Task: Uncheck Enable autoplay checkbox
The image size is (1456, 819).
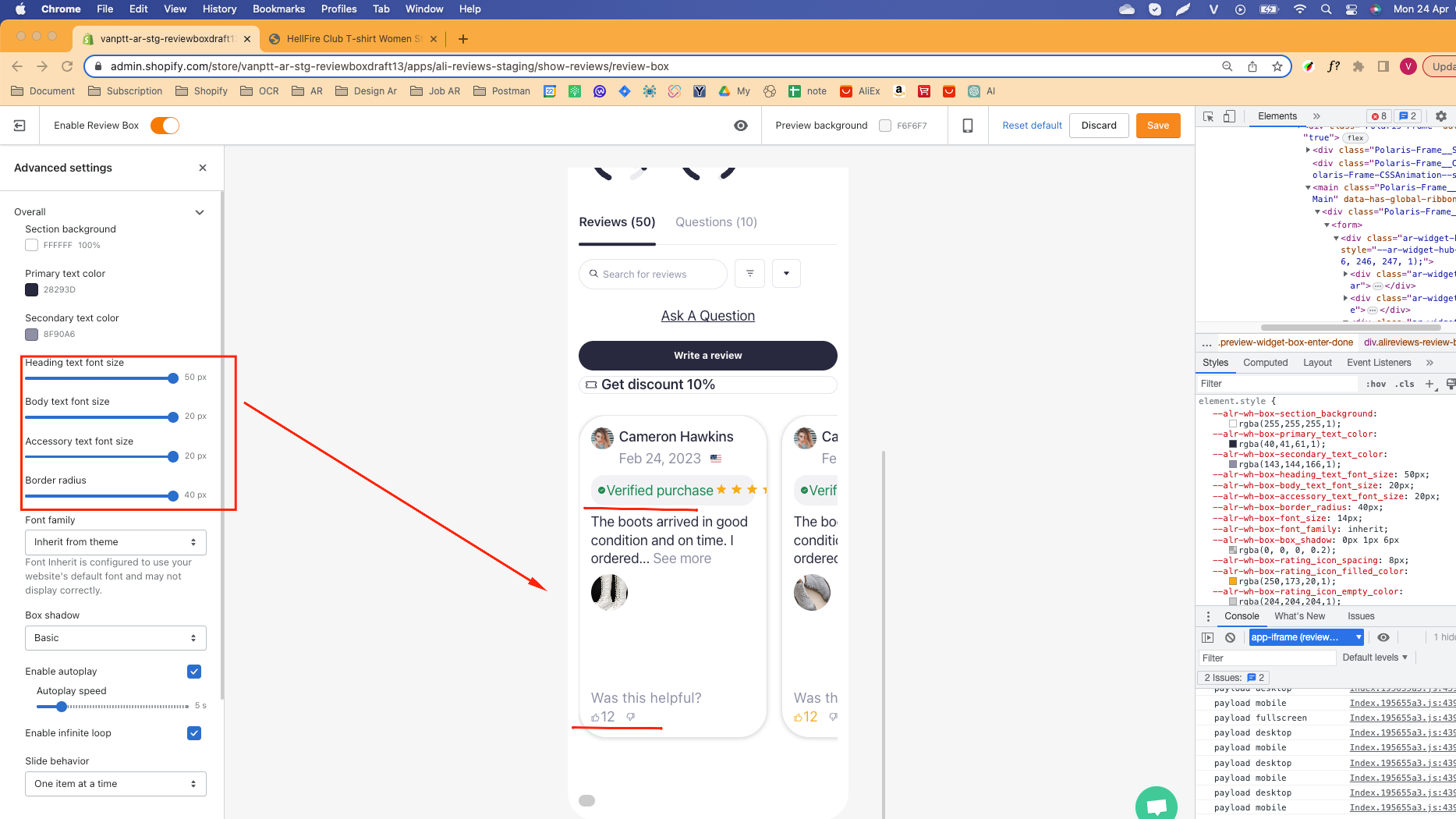Action: [x=194, y=672]
